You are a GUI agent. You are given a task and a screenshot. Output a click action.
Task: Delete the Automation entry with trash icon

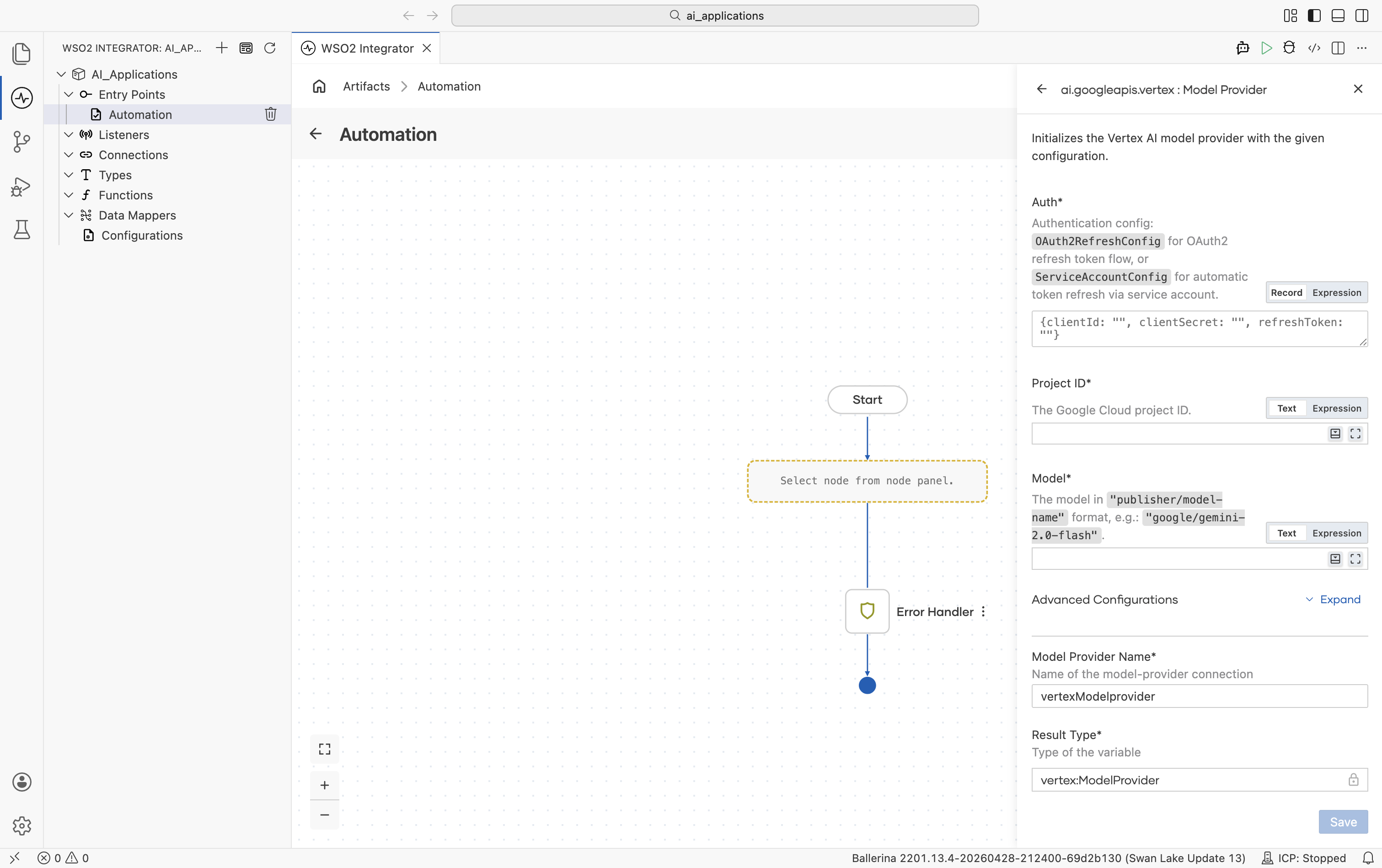click(271, 114)
